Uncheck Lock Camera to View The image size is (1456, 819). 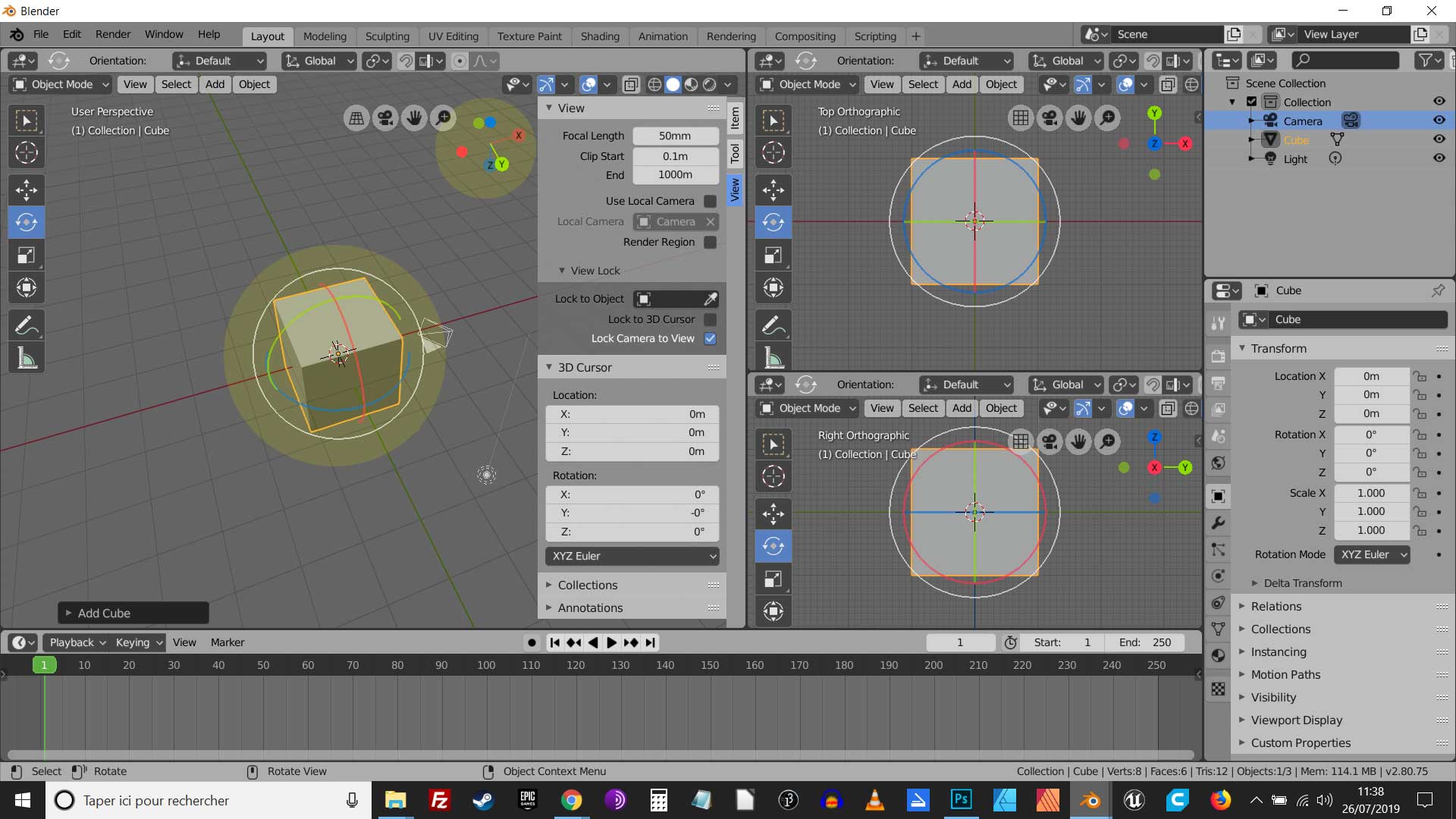(710, 338)
